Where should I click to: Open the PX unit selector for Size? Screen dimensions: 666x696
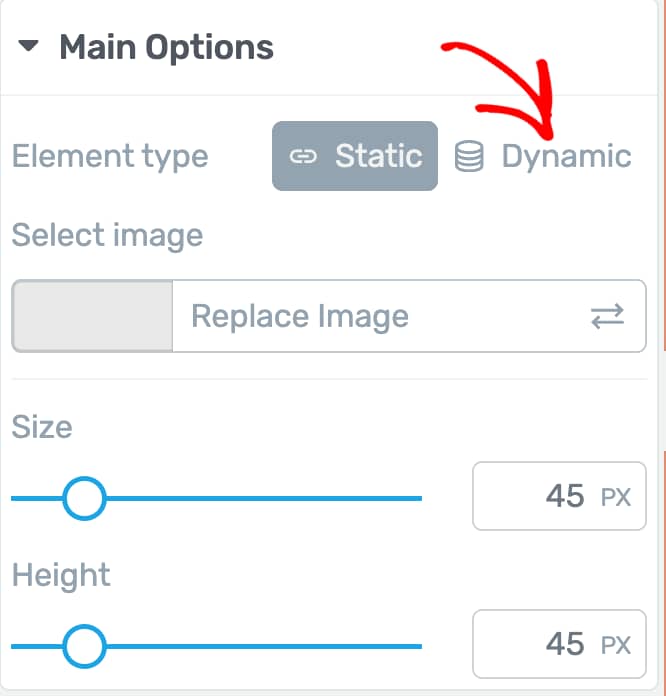pos(616,497)
